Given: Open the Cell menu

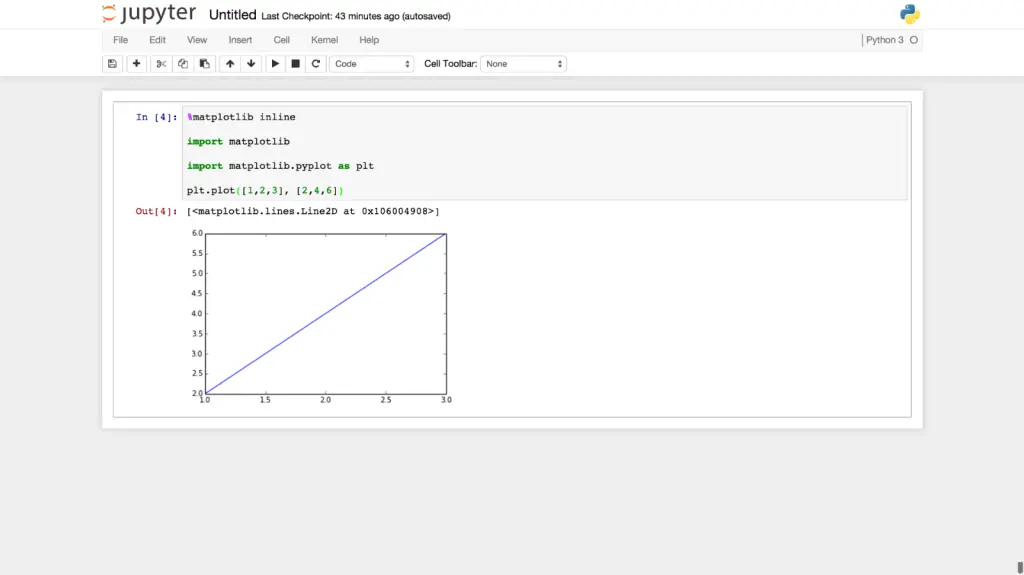Looking at the screenshot, I should tap(281, 40).
